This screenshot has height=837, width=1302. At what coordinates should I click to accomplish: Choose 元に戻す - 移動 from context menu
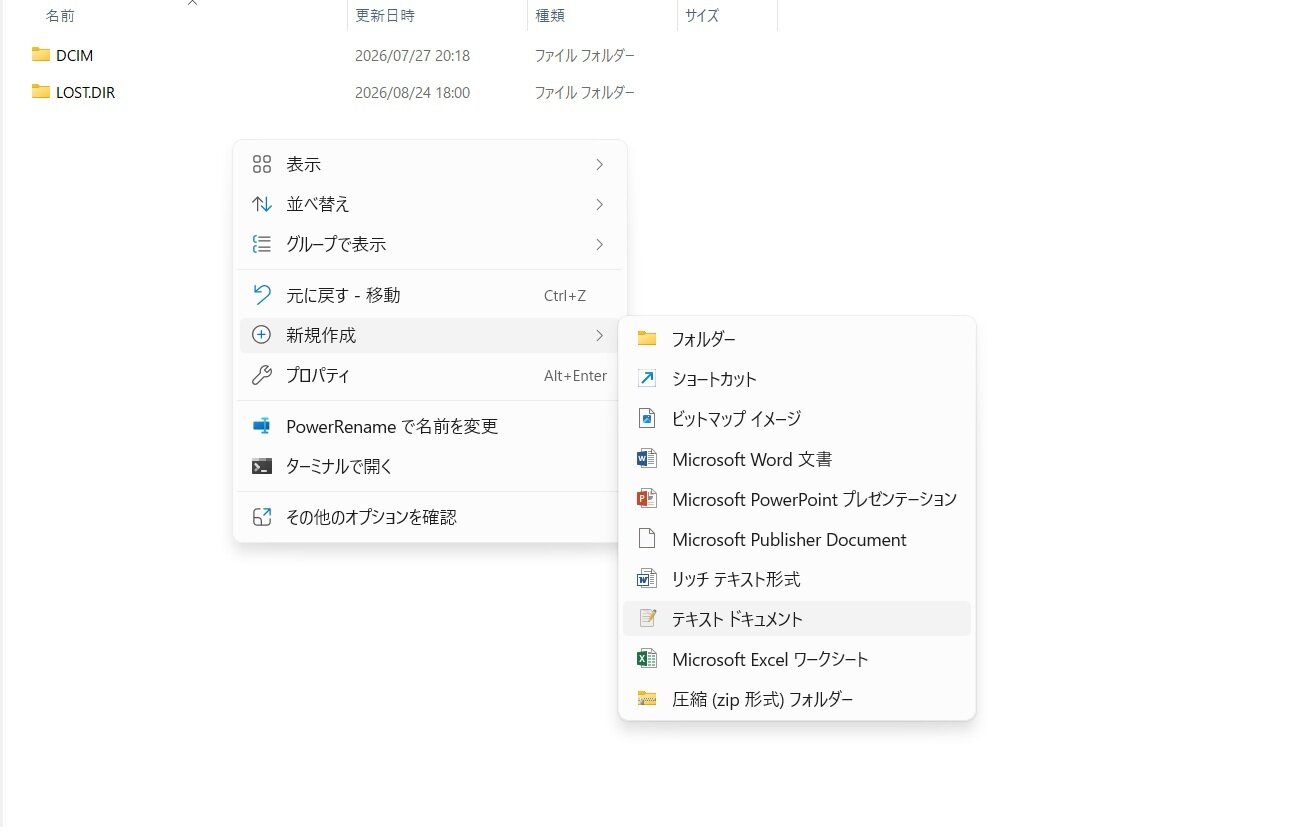coord(430,295)
